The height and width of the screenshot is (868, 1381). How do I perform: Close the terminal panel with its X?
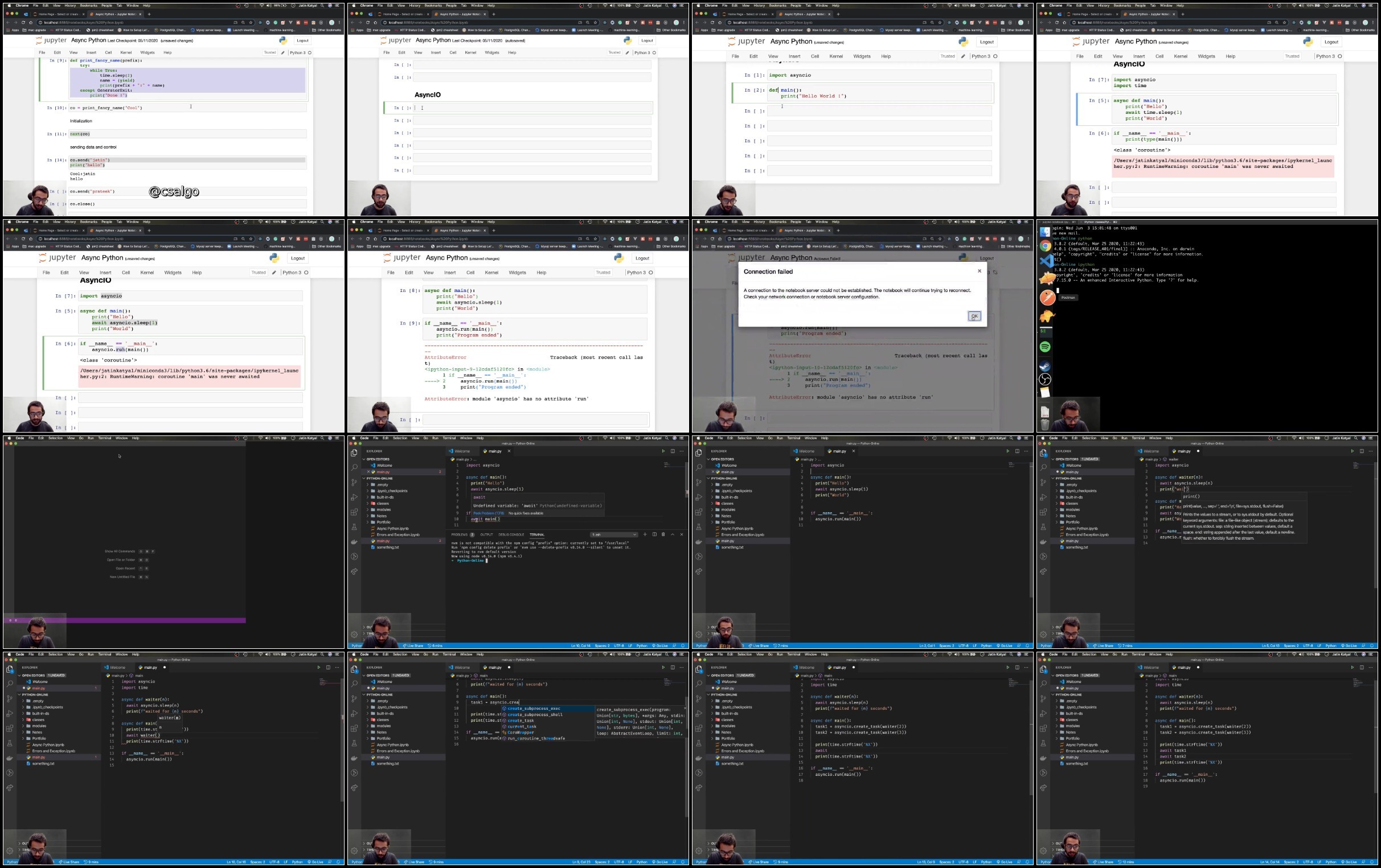[x=681, y=534]
